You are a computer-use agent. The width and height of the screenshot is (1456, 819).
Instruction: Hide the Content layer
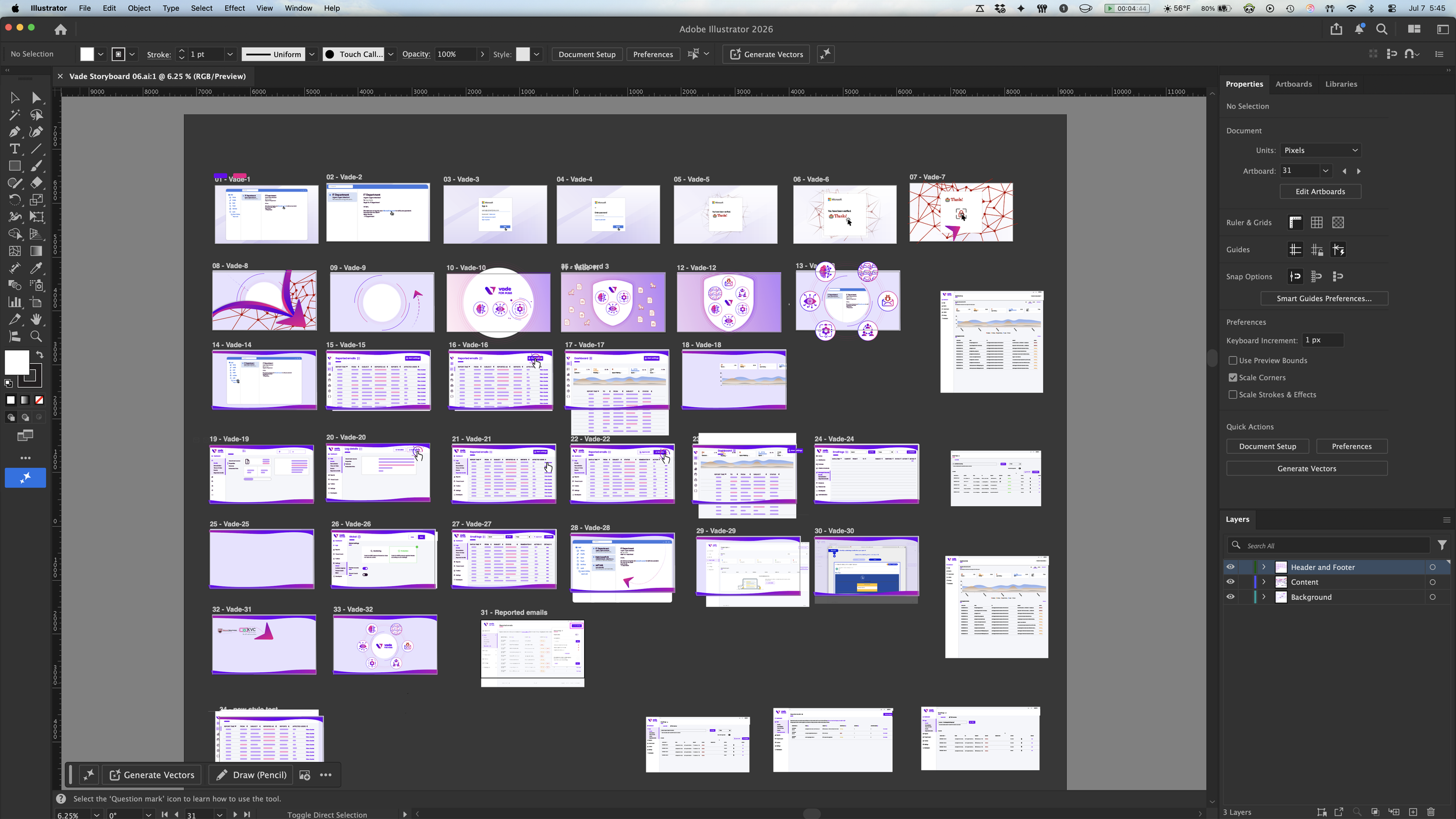[x=1230, y=582]
